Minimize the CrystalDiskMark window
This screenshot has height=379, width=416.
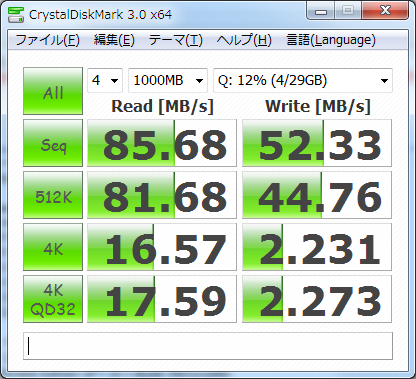(x=321, y=11)
